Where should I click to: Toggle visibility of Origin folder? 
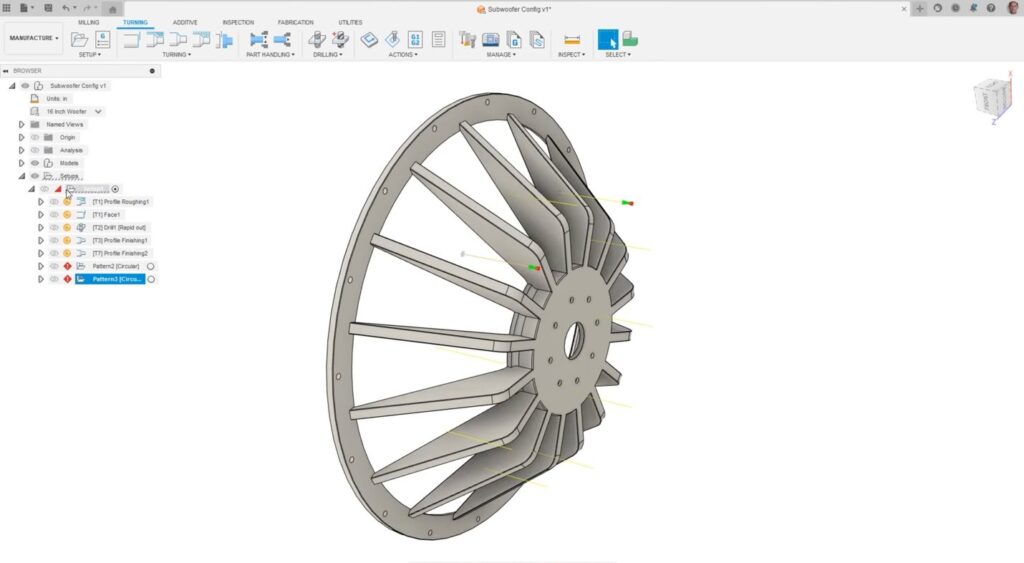tap(35, 137)
